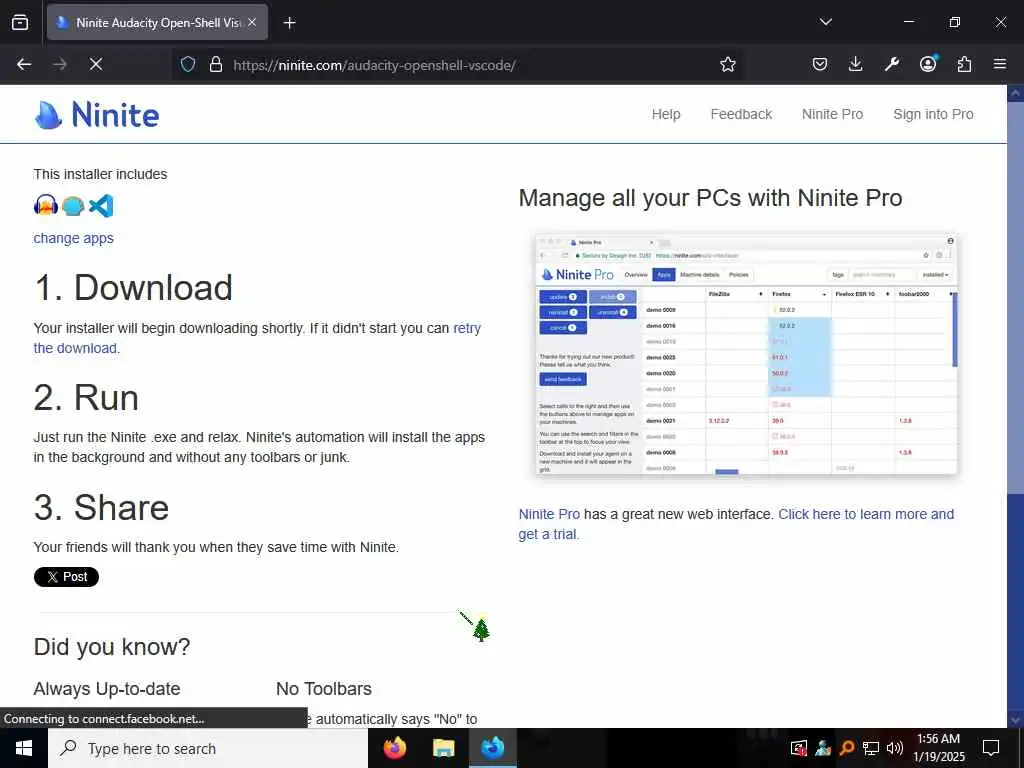Click the Ninite Pro text link
Viewport: 1024px width, 768px height.
[549, 514]
